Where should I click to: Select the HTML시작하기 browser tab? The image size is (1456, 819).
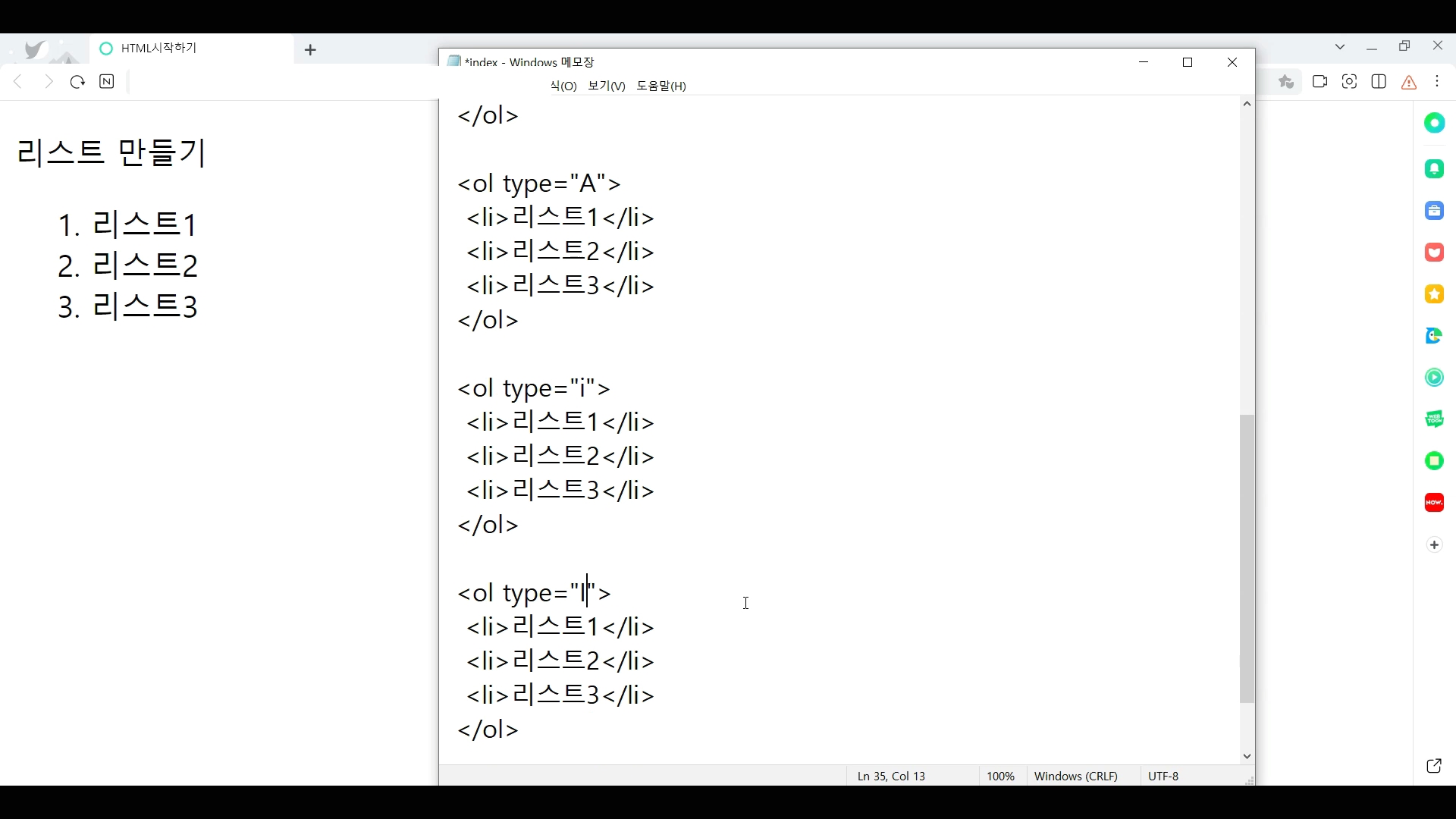click(x=190, y=49)
